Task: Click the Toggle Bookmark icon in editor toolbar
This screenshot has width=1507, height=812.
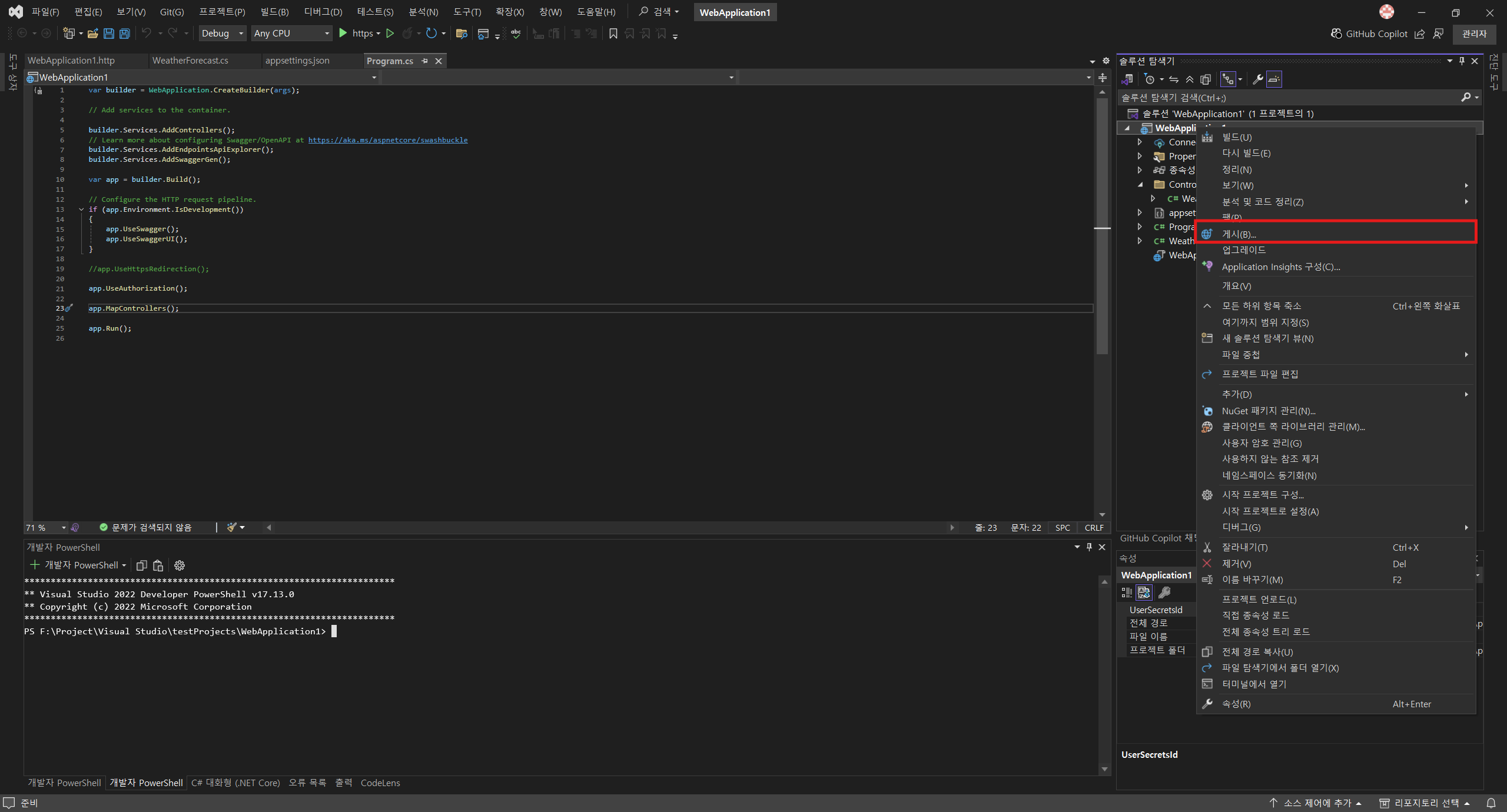Action: click(x=613, y=34)
